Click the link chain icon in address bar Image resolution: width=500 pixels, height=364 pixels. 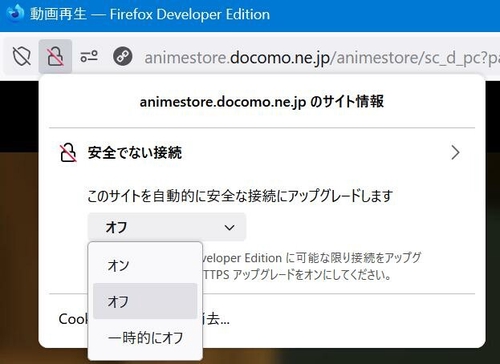point(122,56)
